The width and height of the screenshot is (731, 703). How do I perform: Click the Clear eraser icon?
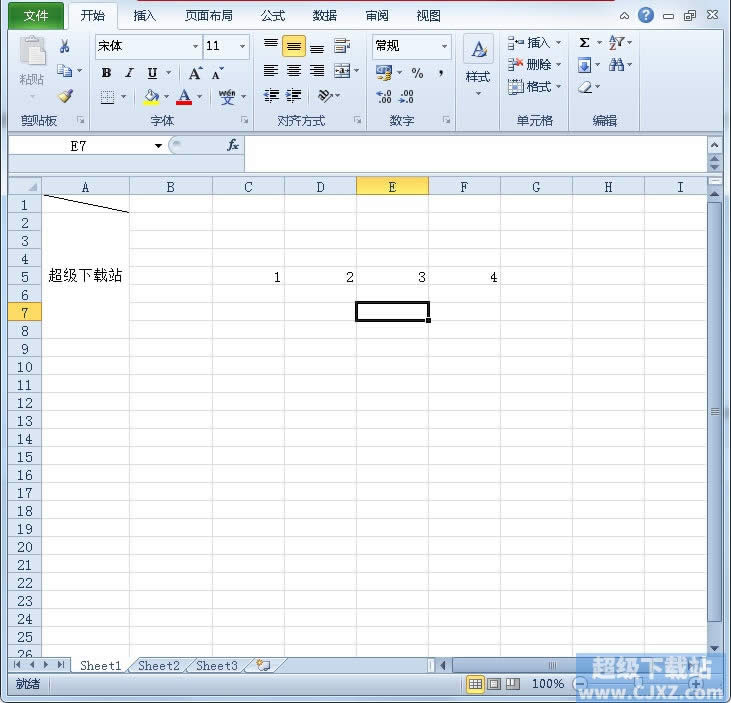point(585,87)
